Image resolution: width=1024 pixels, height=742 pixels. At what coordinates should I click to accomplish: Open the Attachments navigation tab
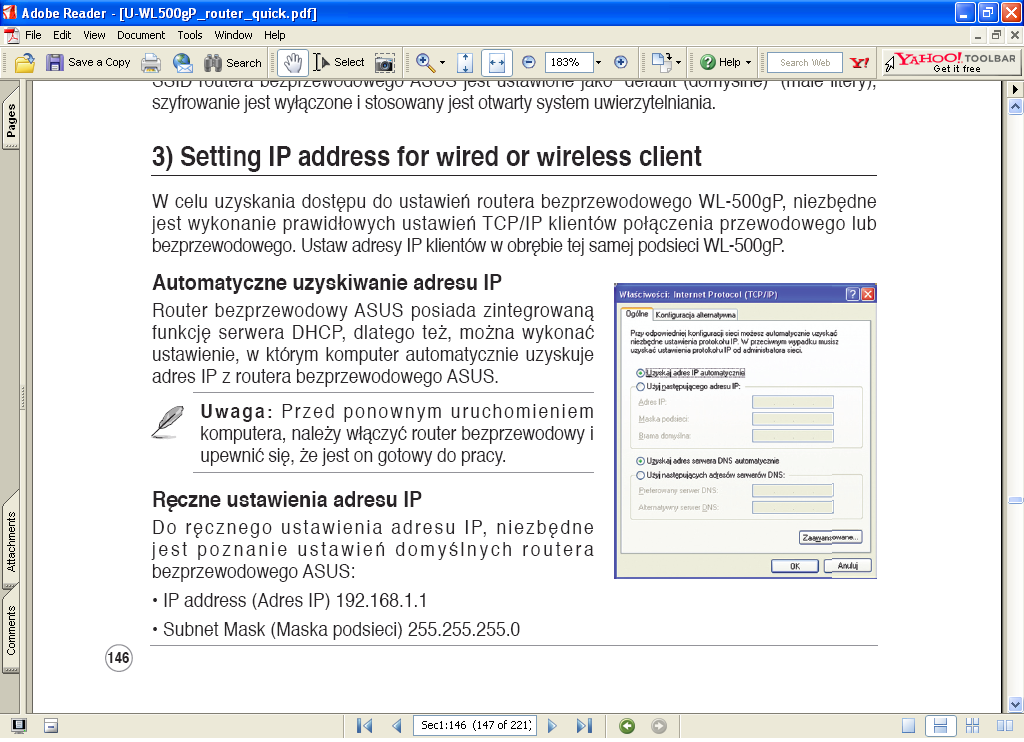(11, 541)
